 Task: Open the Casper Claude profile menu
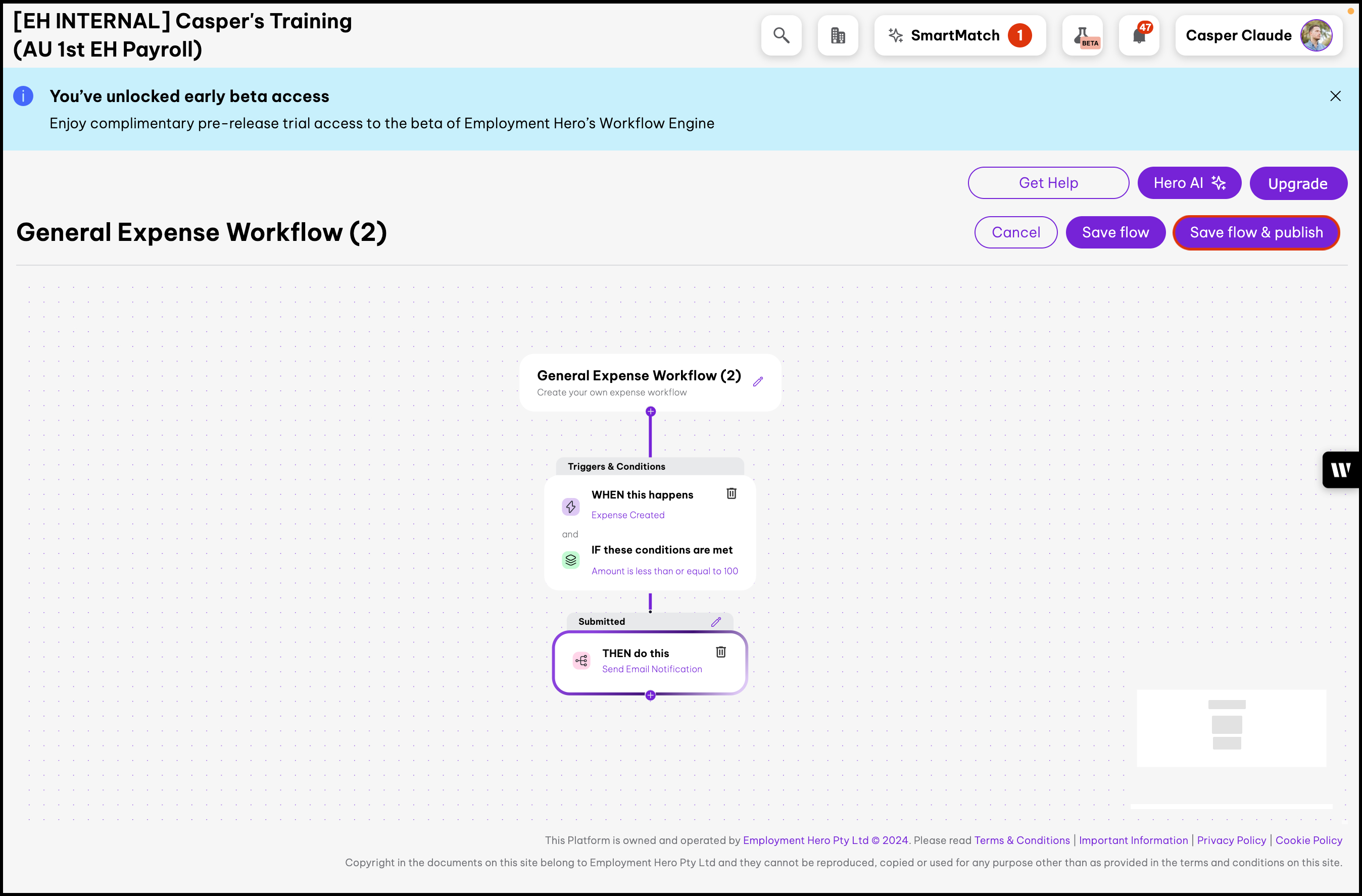(x=1258, y=35)
